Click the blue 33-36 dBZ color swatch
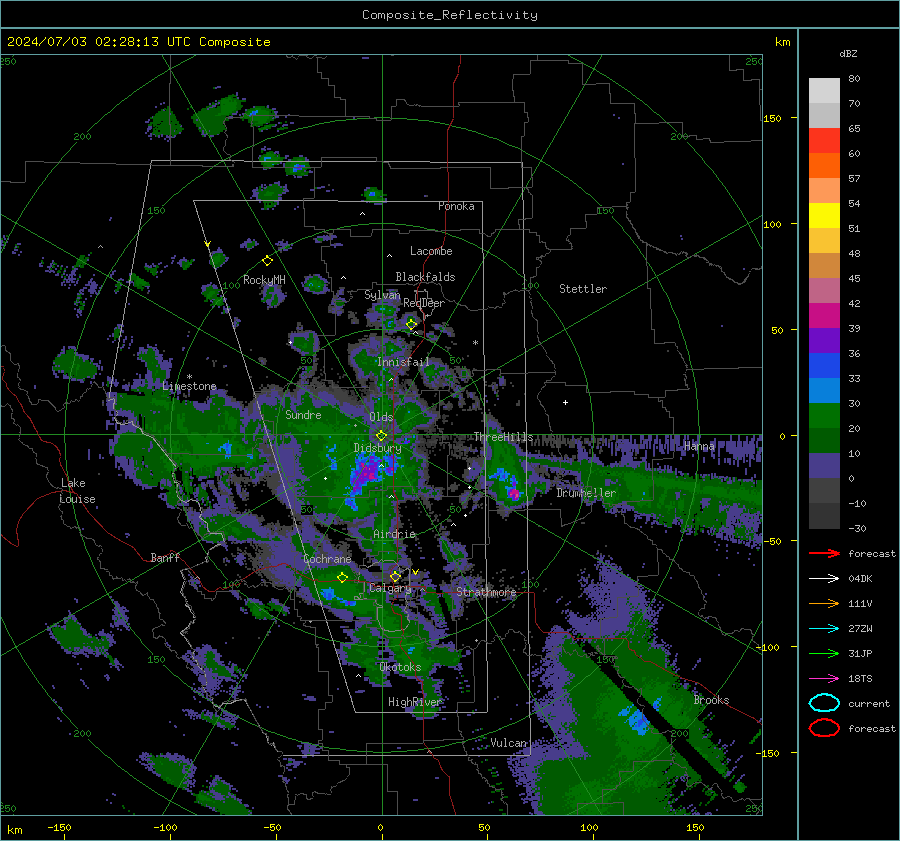900x841 pixels. click(824, 366)
